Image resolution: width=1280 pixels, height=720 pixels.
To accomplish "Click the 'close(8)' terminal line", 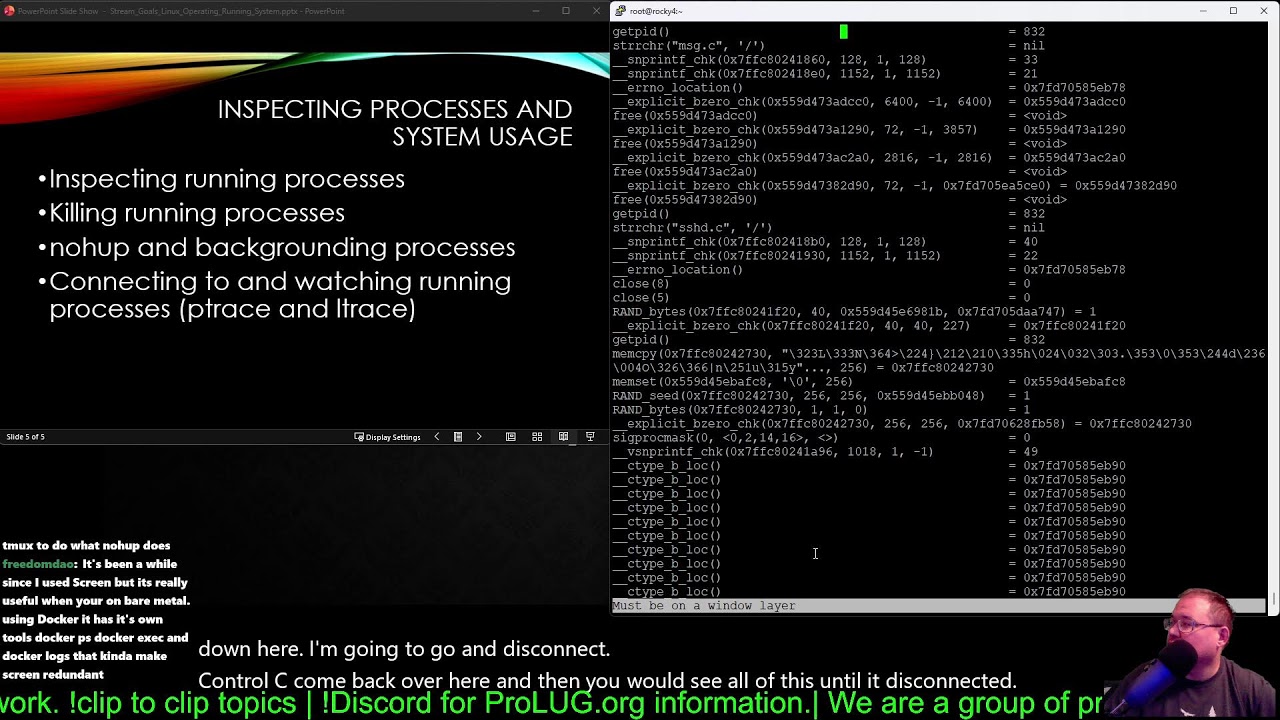I will pos(821,284).
